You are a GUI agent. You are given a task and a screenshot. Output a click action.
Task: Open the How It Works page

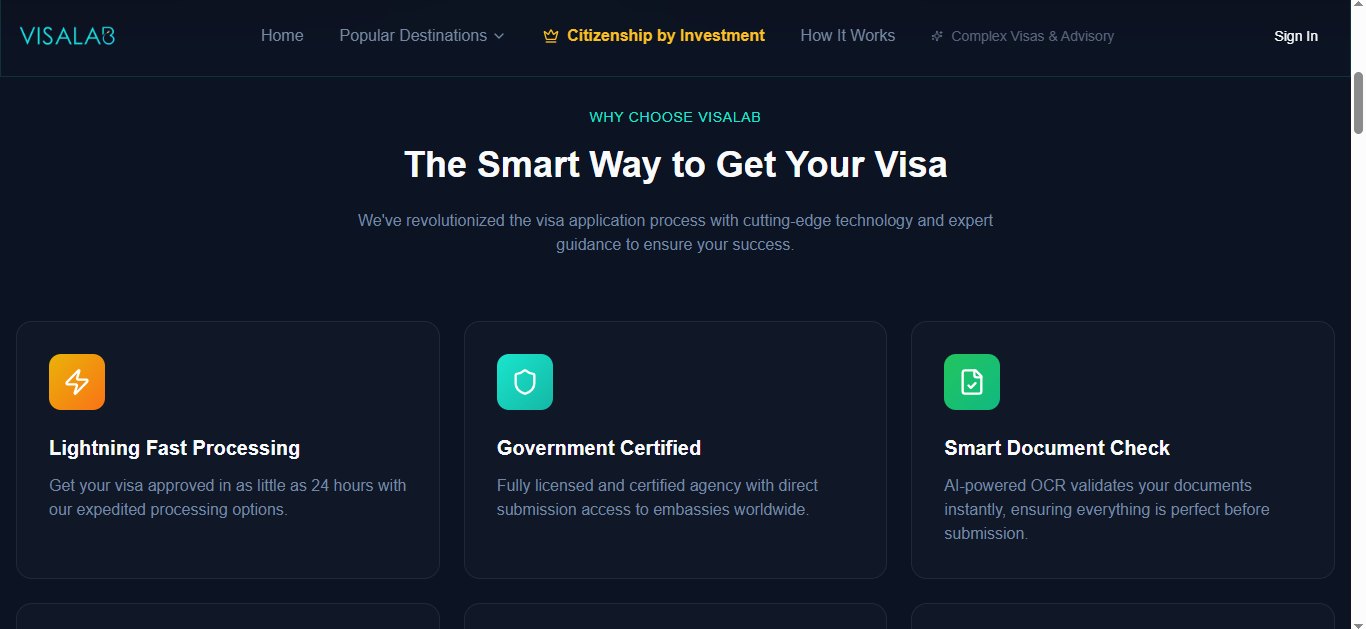tap(848, 36)
